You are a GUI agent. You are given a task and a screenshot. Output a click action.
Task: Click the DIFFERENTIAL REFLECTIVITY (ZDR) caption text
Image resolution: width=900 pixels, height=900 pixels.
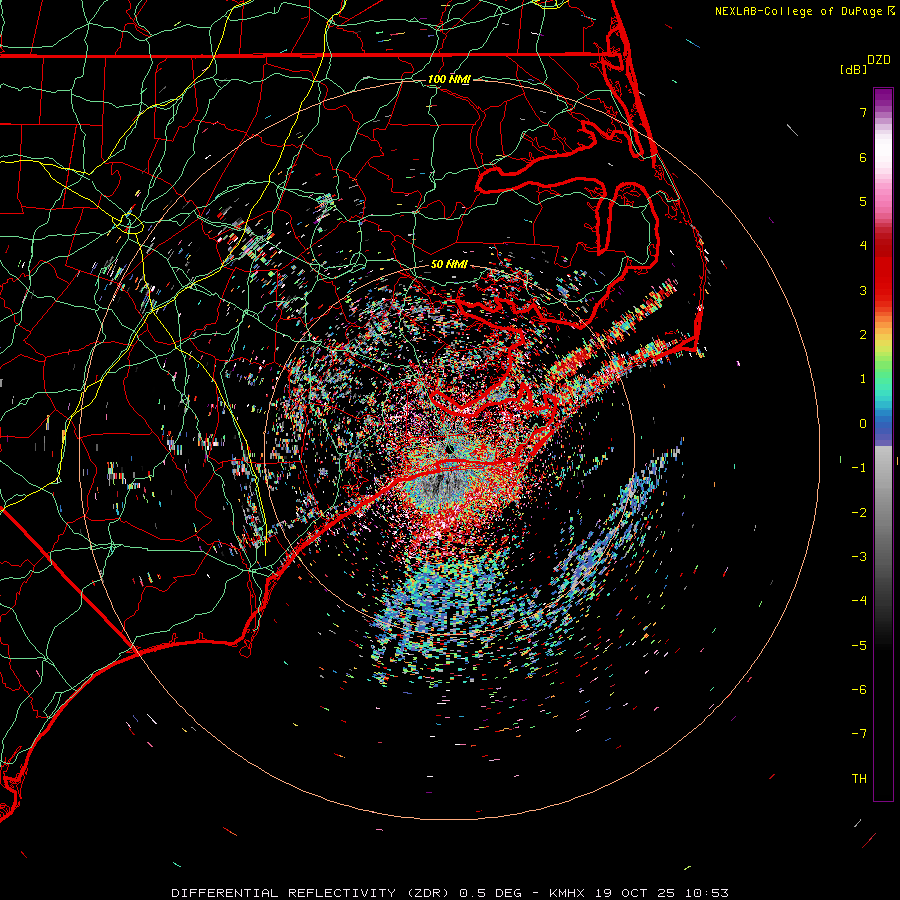tap(312, 893)
